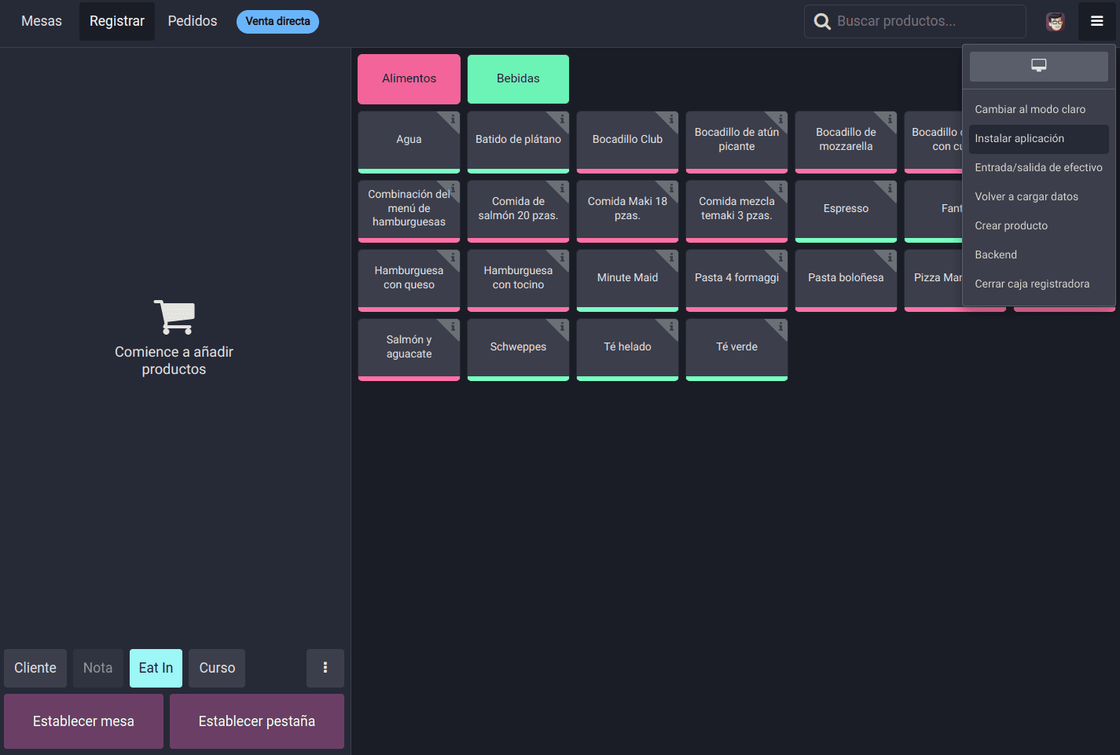
Task: Show info for Pasta 4 formaggi
Action: point(781,258)
